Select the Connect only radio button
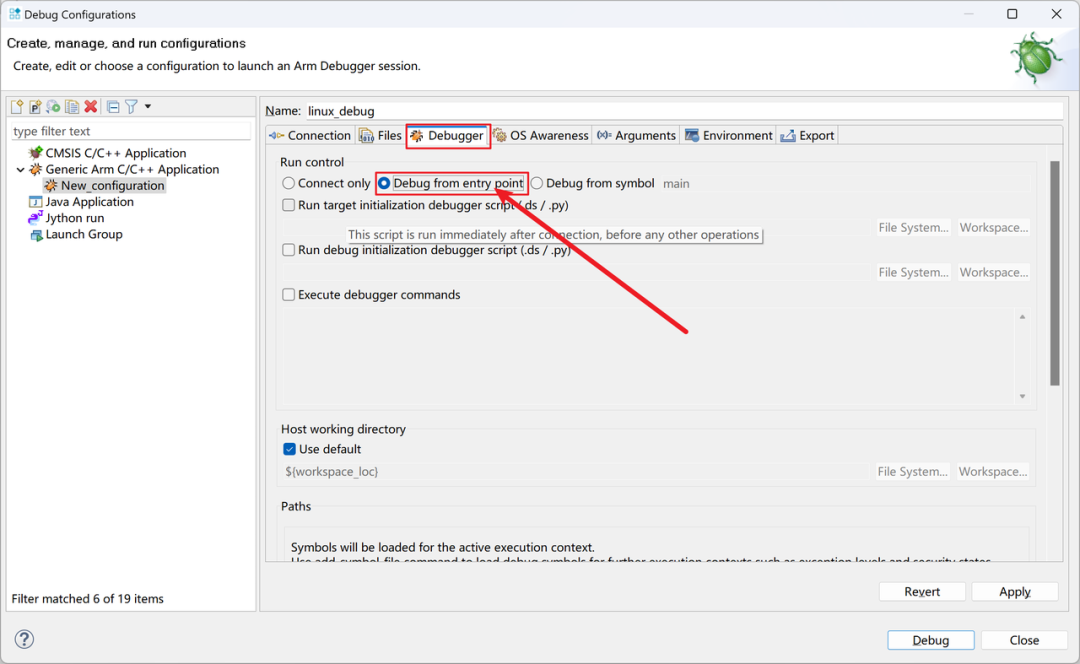1080x664 pixels. 289,184
